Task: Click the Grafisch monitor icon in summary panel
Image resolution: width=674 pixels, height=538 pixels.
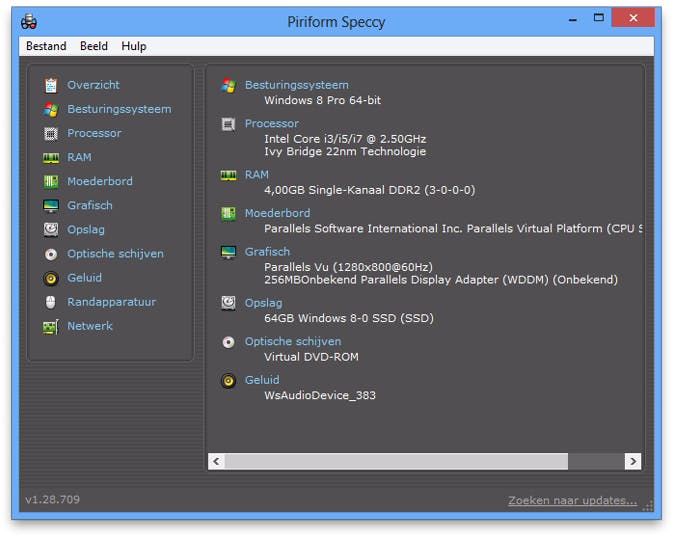Action: click(228, 252)
